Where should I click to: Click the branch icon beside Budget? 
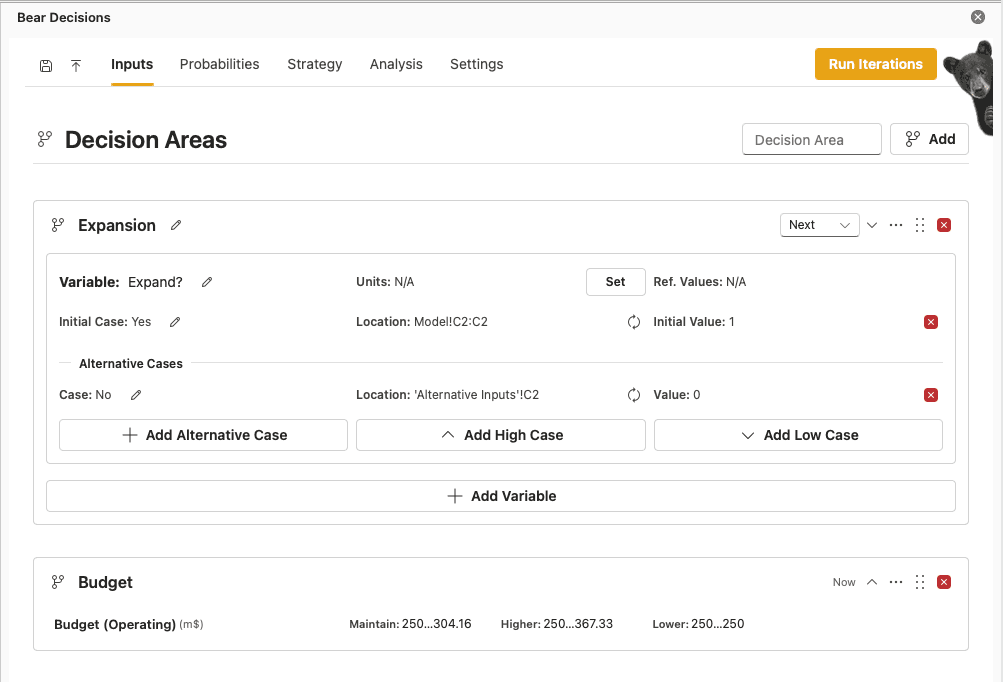pyautogui.click(x=58, y=582)
